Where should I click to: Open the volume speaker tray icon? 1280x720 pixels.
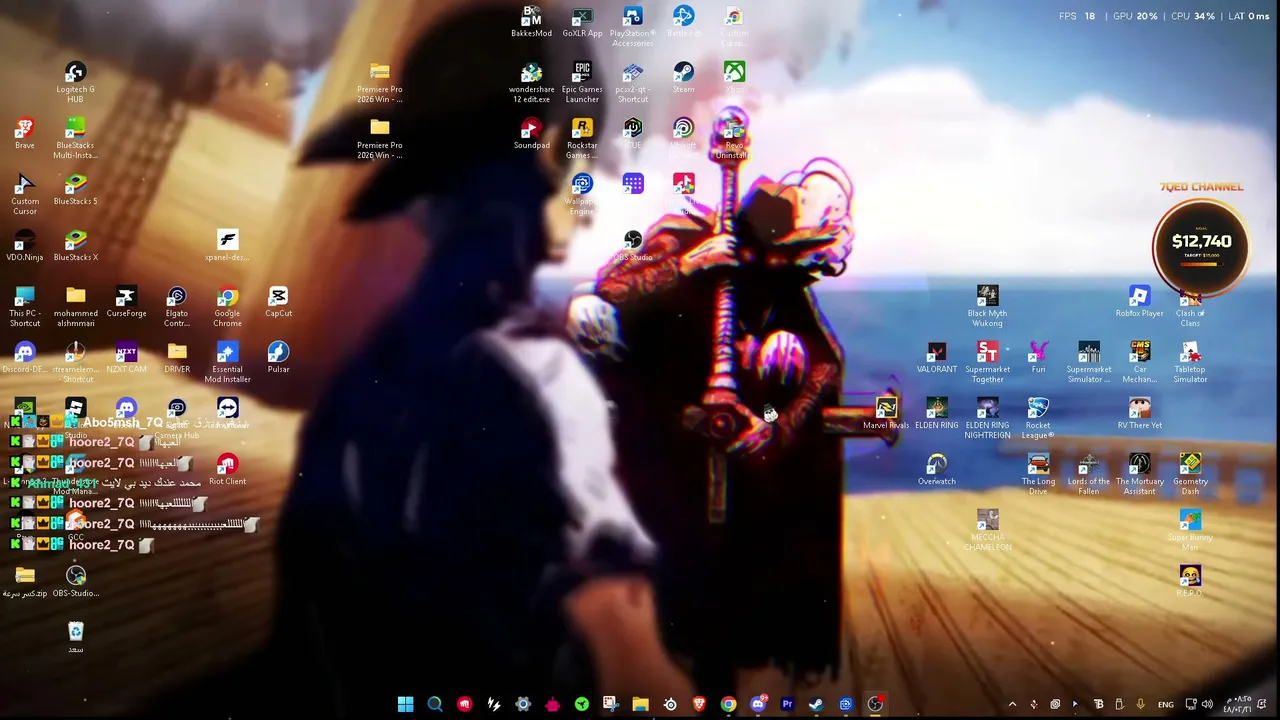coord(1207,704)
